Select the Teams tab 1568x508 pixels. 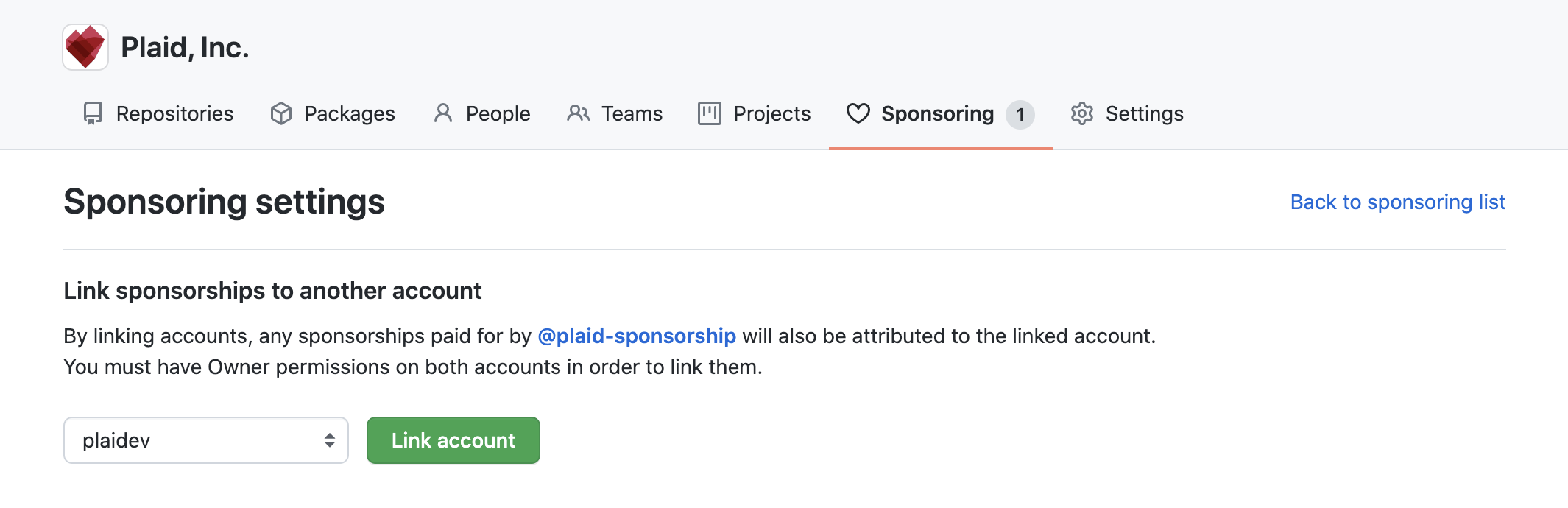[x=632, y=113]
